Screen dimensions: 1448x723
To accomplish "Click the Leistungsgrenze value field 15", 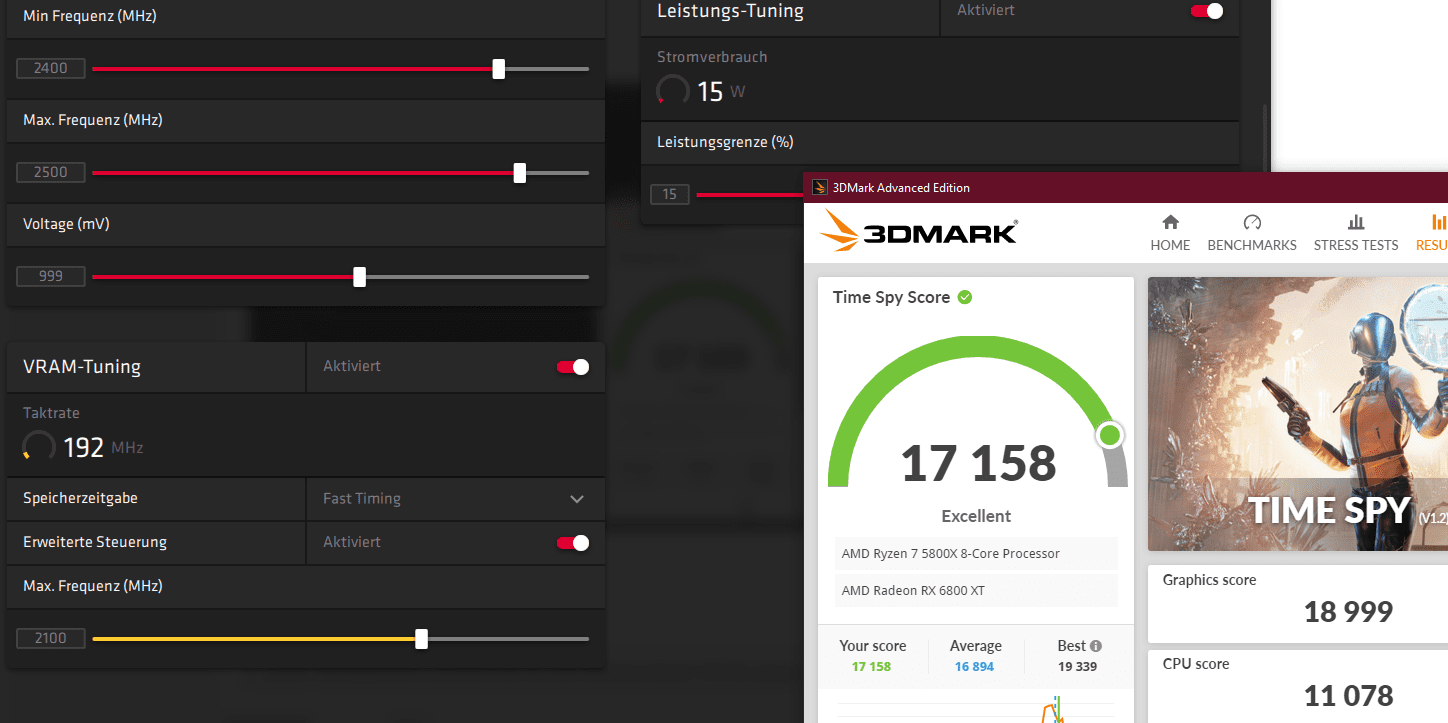I will (x=670, y=194).
